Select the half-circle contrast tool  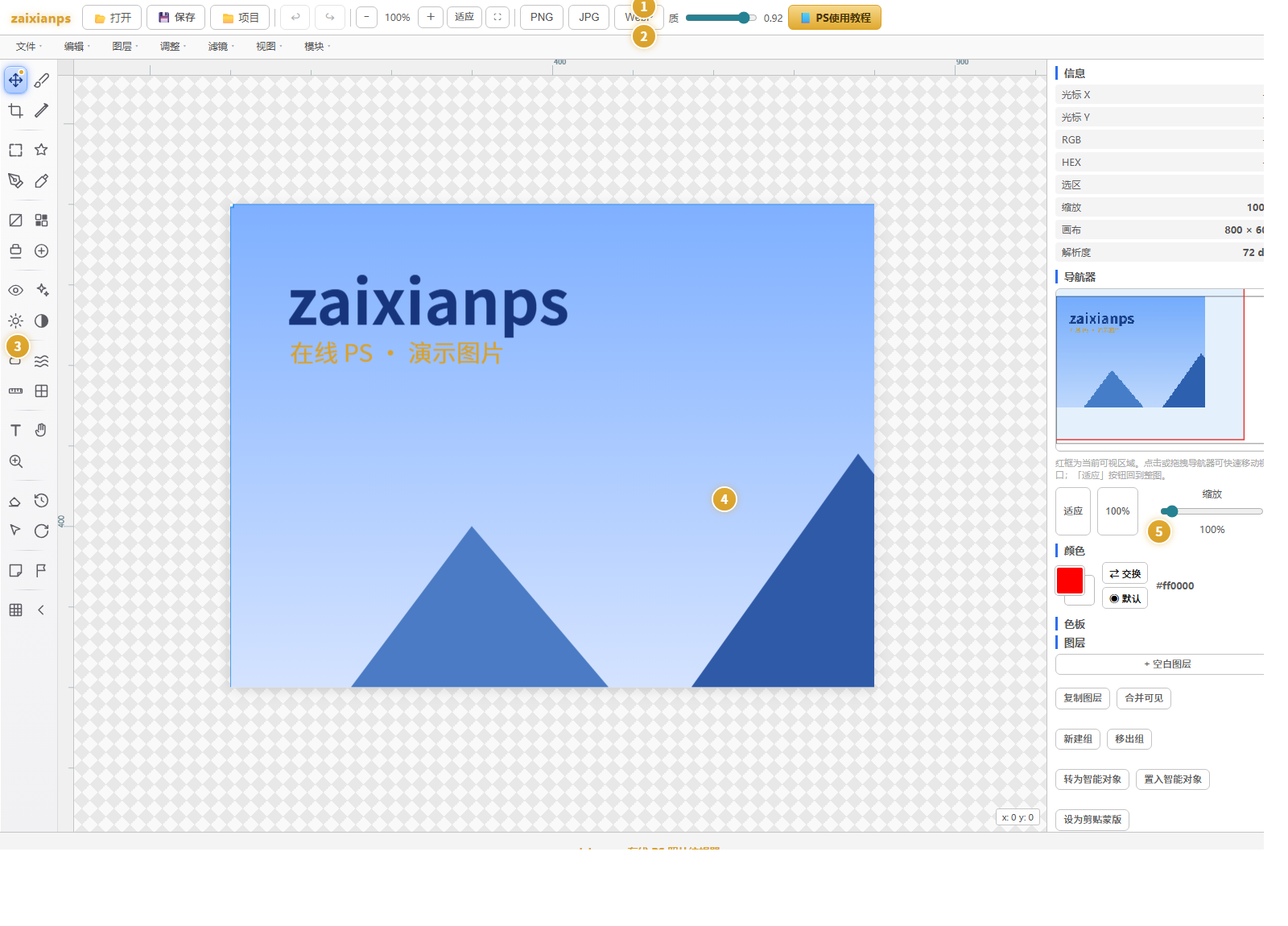[x=42, y=320]
